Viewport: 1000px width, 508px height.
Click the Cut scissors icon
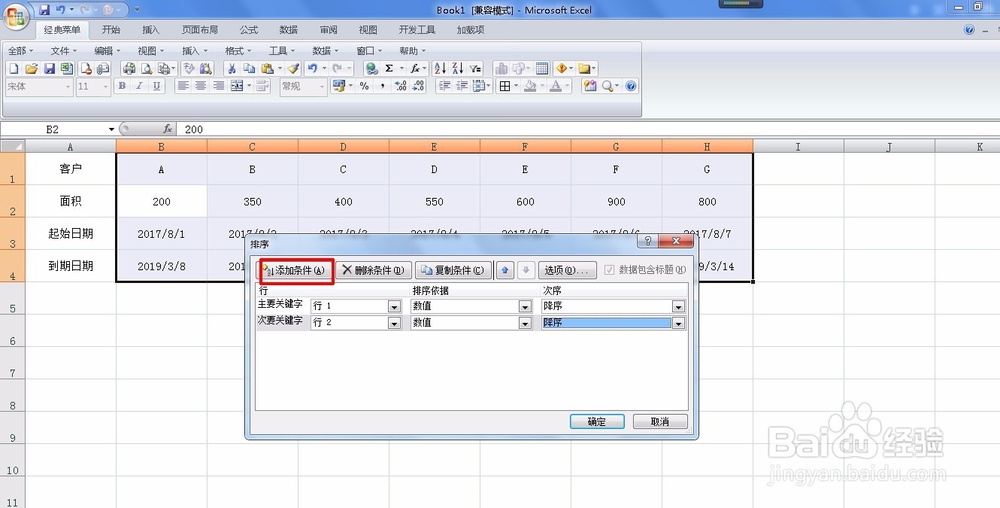232,69
